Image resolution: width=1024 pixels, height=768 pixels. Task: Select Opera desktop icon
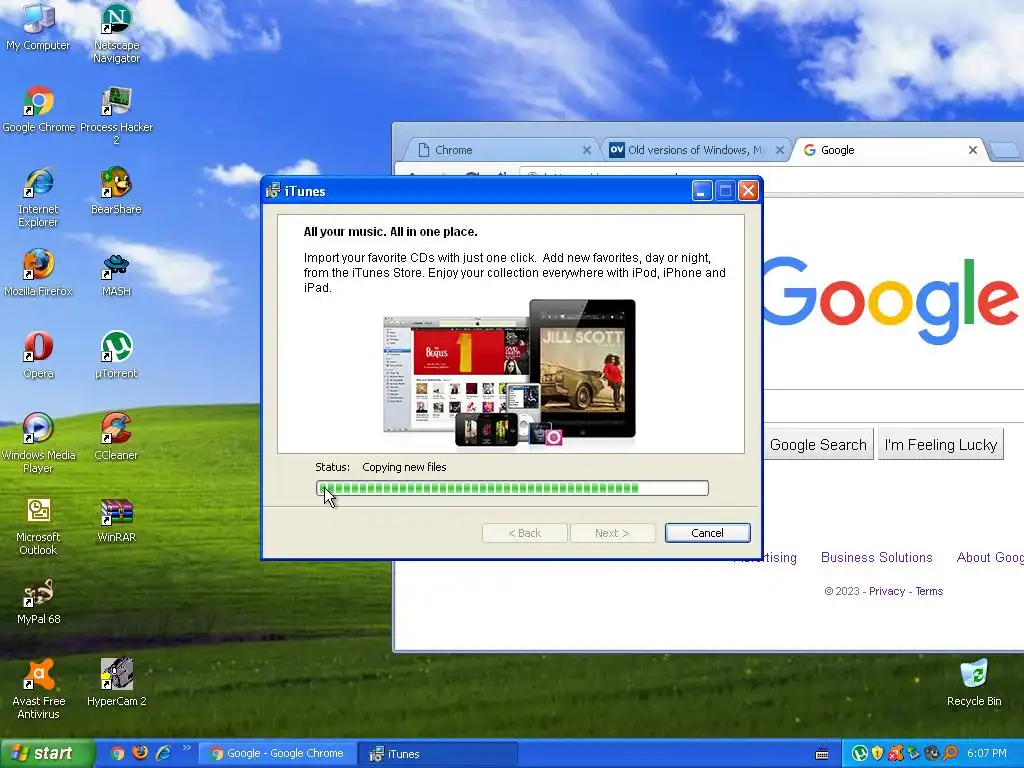[39, 355]
